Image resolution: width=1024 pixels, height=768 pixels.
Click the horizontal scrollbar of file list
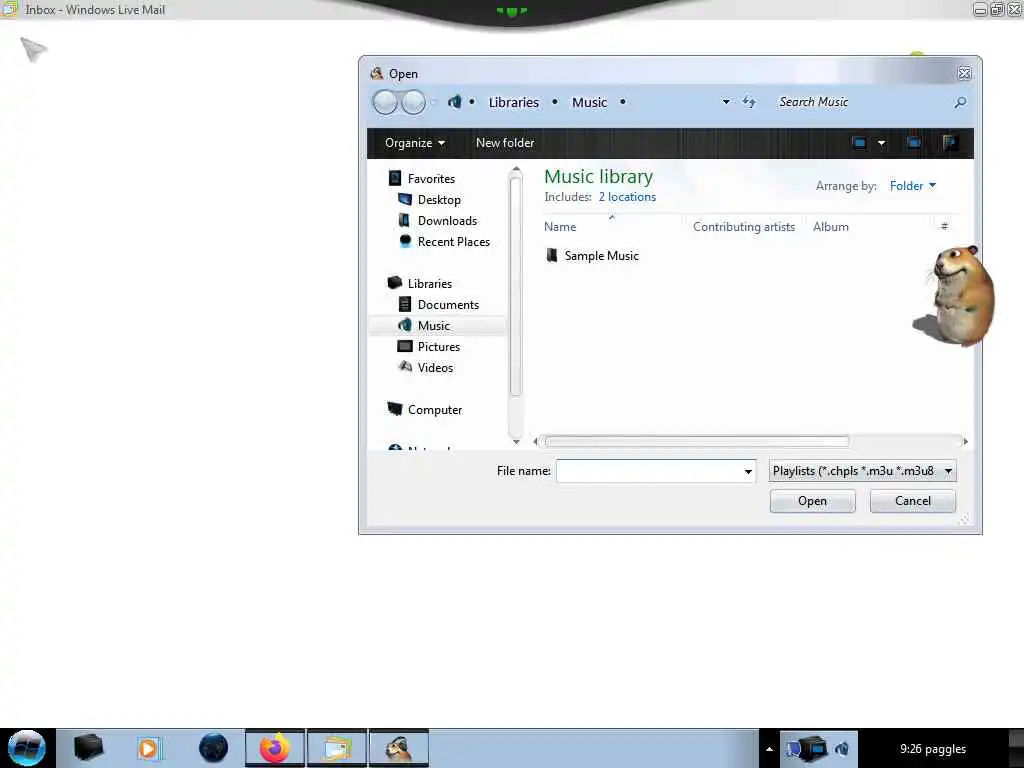696,441
